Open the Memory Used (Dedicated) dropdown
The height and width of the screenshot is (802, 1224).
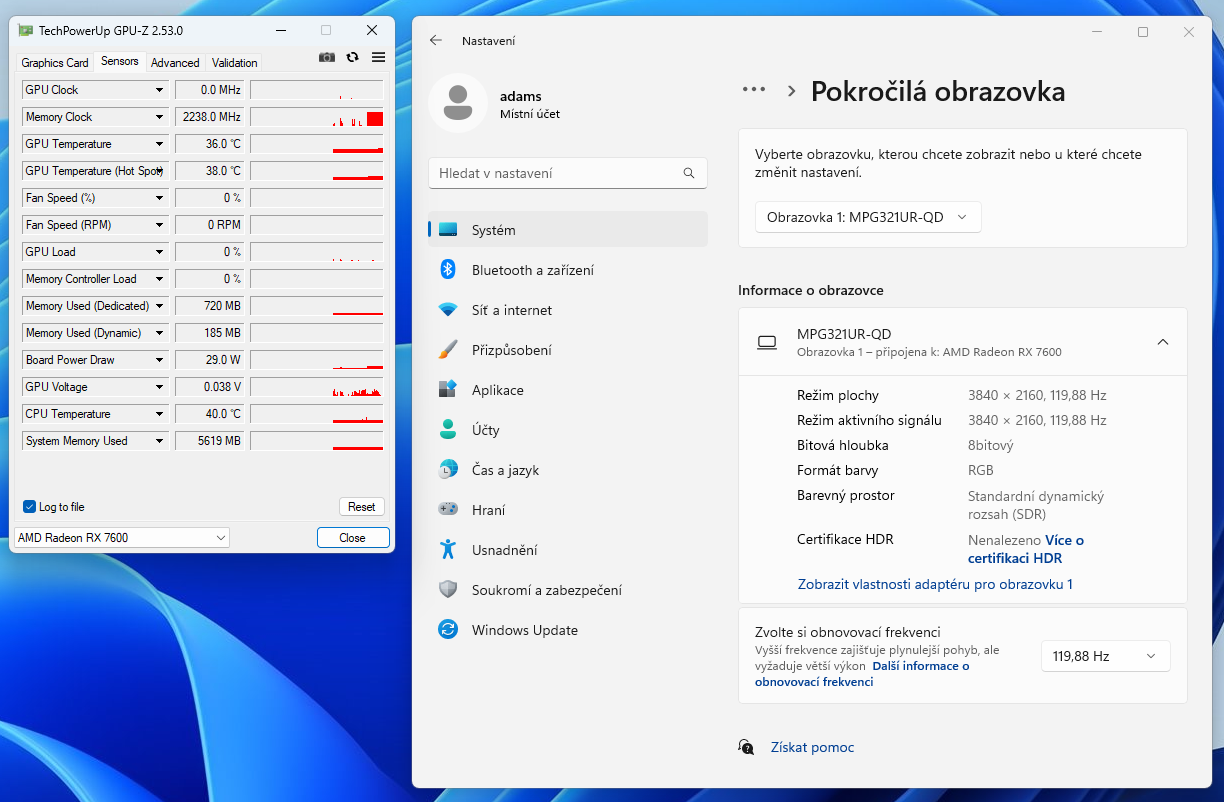[x=159, y=306]
